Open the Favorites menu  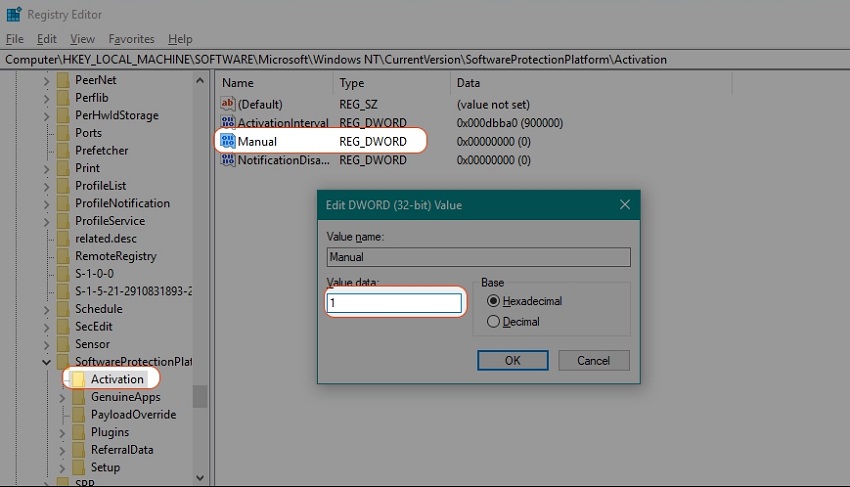pyautogui.click(x=131, y=39)
